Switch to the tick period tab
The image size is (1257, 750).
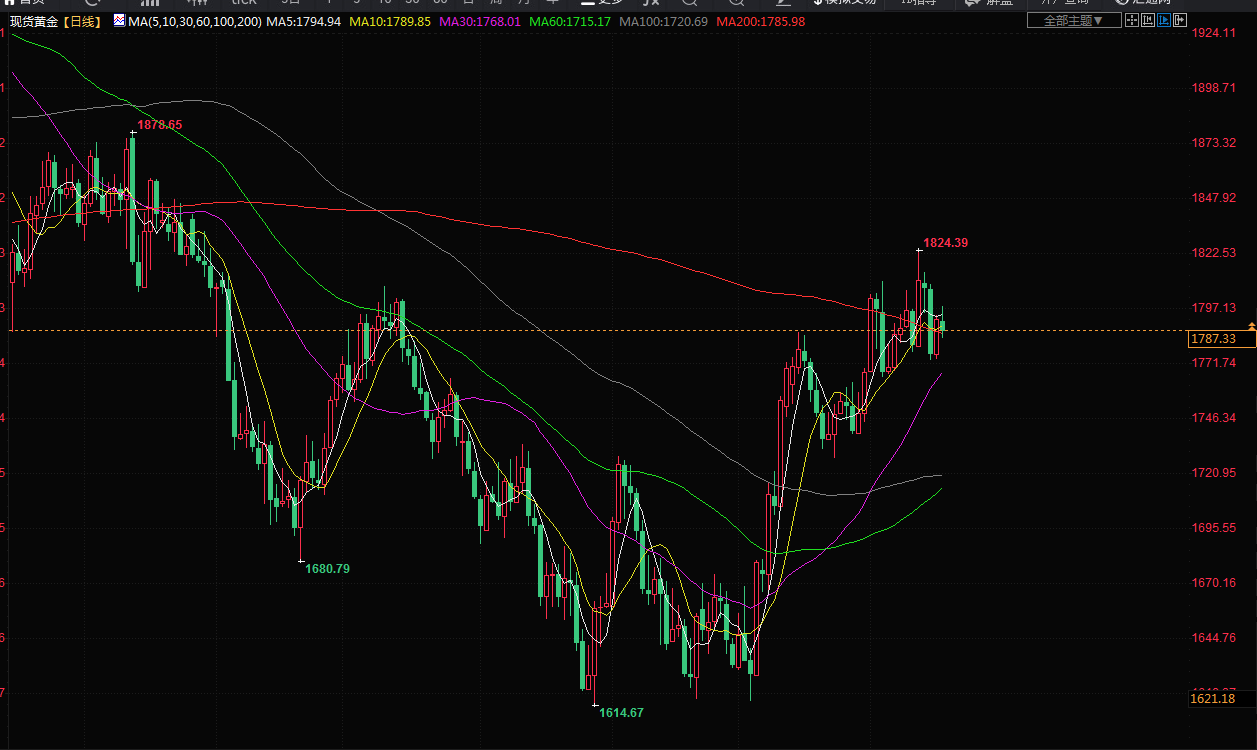click(x=243, y=3)
